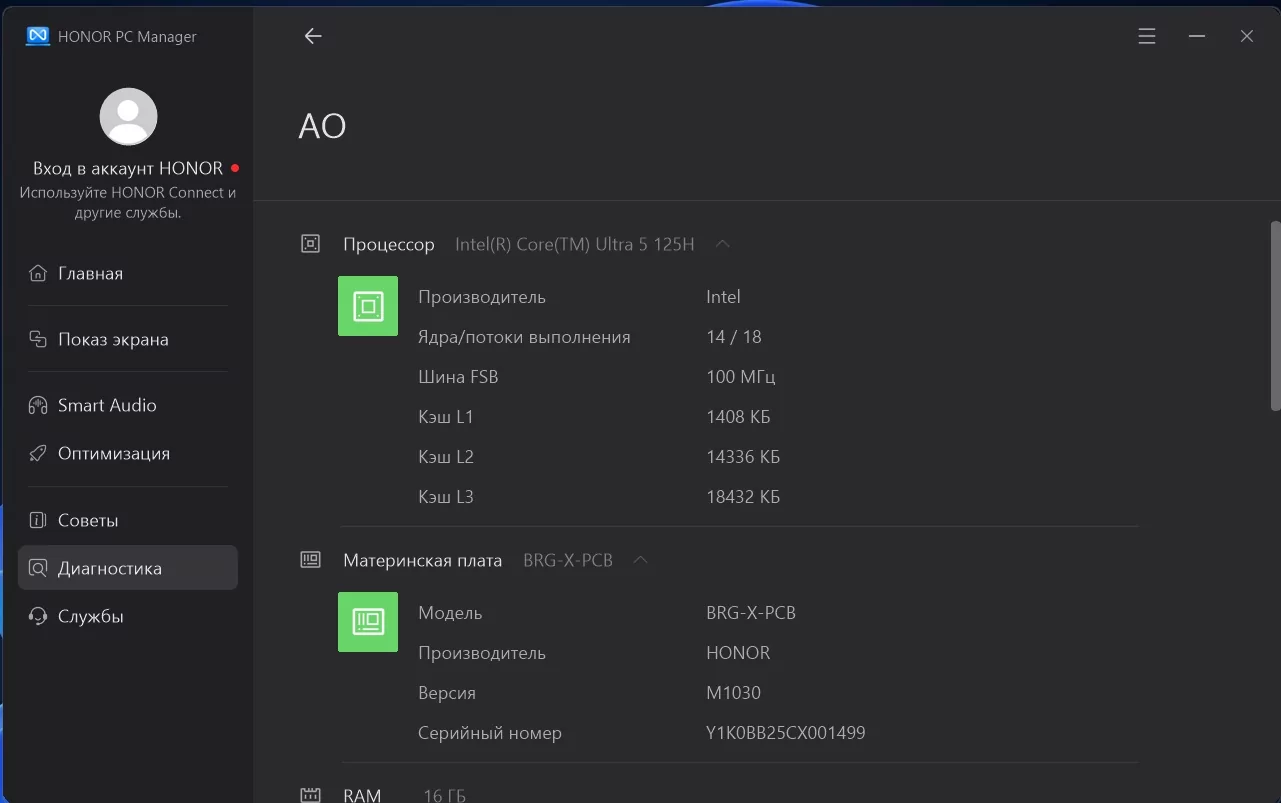Open the hamburger menu icon

(1147, 36)
